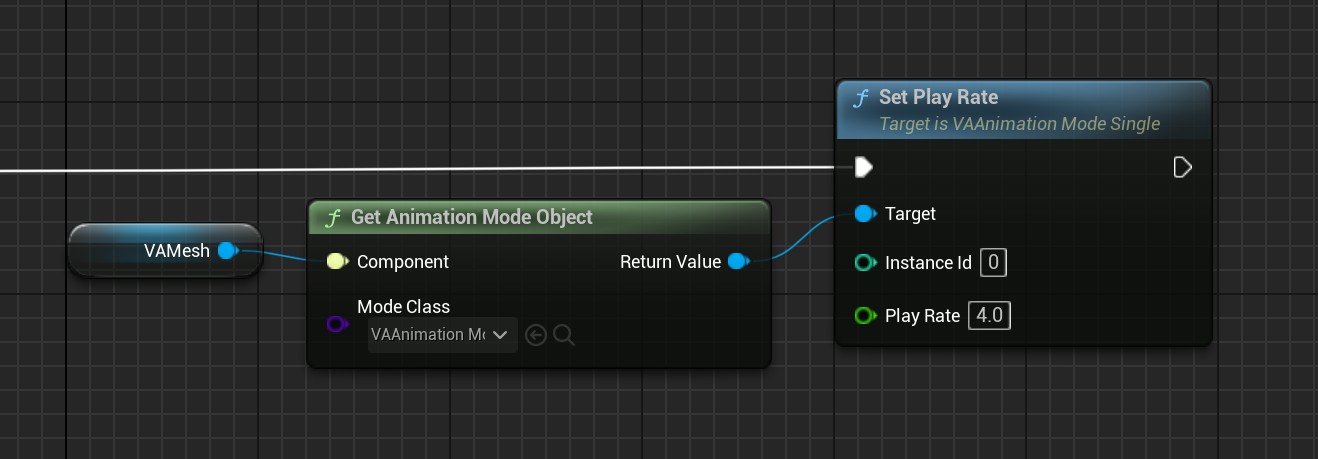1318x459 pixels.
Task: Click the Set Play Rate execution output pin
Action: [x=1182, y=166]
